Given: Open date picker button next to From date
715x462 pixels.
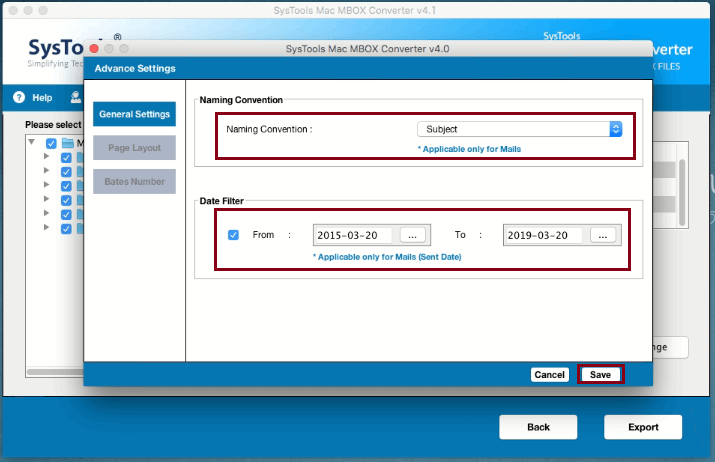Looking at the screenshot, I should click(x=412, y=235).
